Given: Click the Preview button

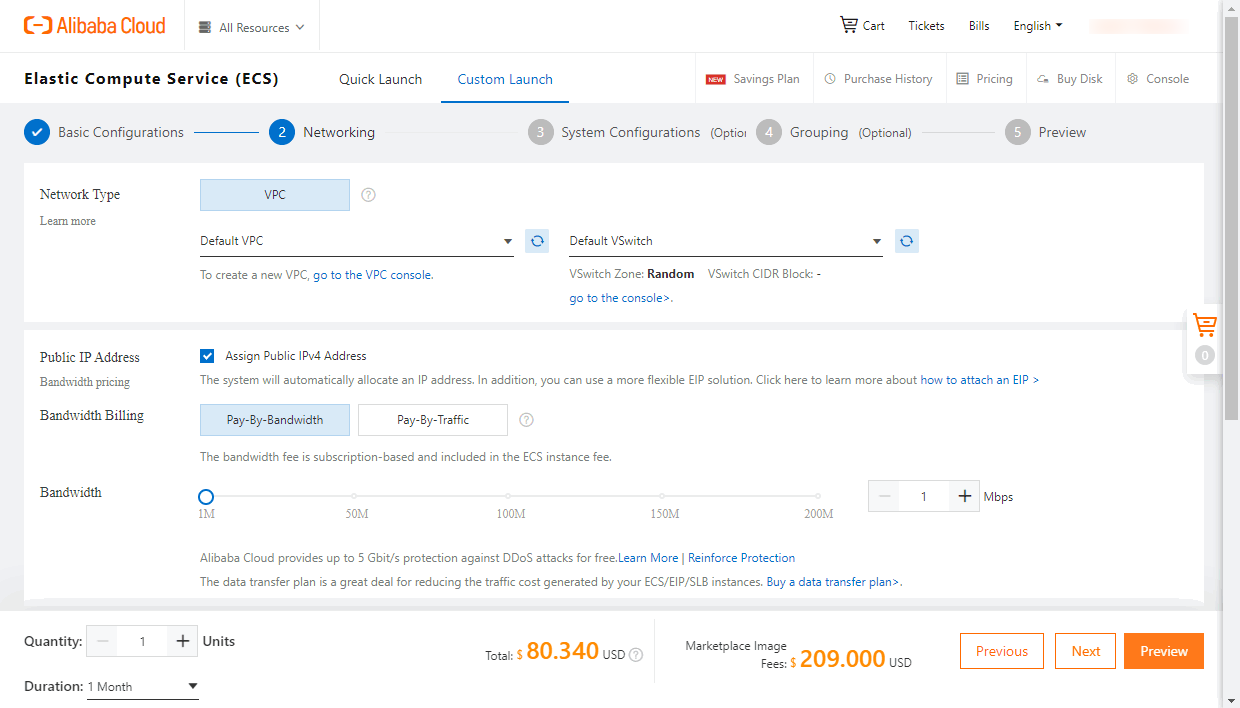Looking at the screenshot, I should (1163, 650).
